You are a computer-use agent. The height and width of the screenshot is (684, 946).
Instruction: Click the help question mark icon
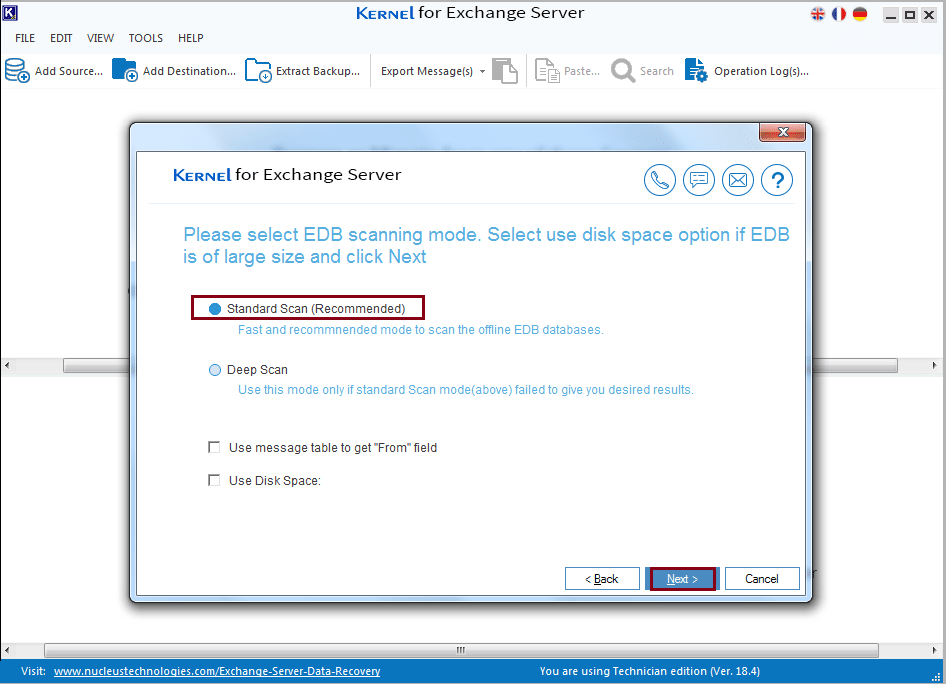(777, 180)
